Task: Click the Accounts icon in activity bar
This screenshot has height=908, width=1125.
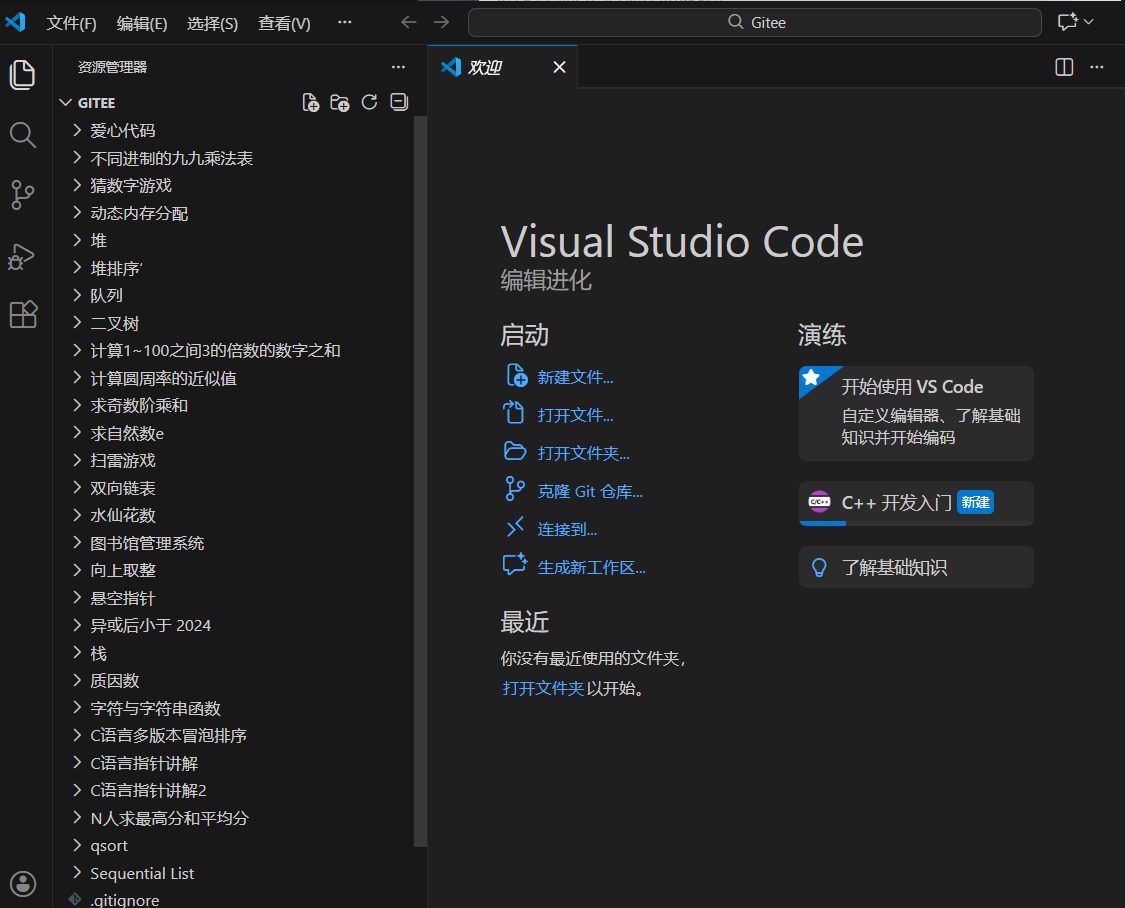Action: (23, 884)
